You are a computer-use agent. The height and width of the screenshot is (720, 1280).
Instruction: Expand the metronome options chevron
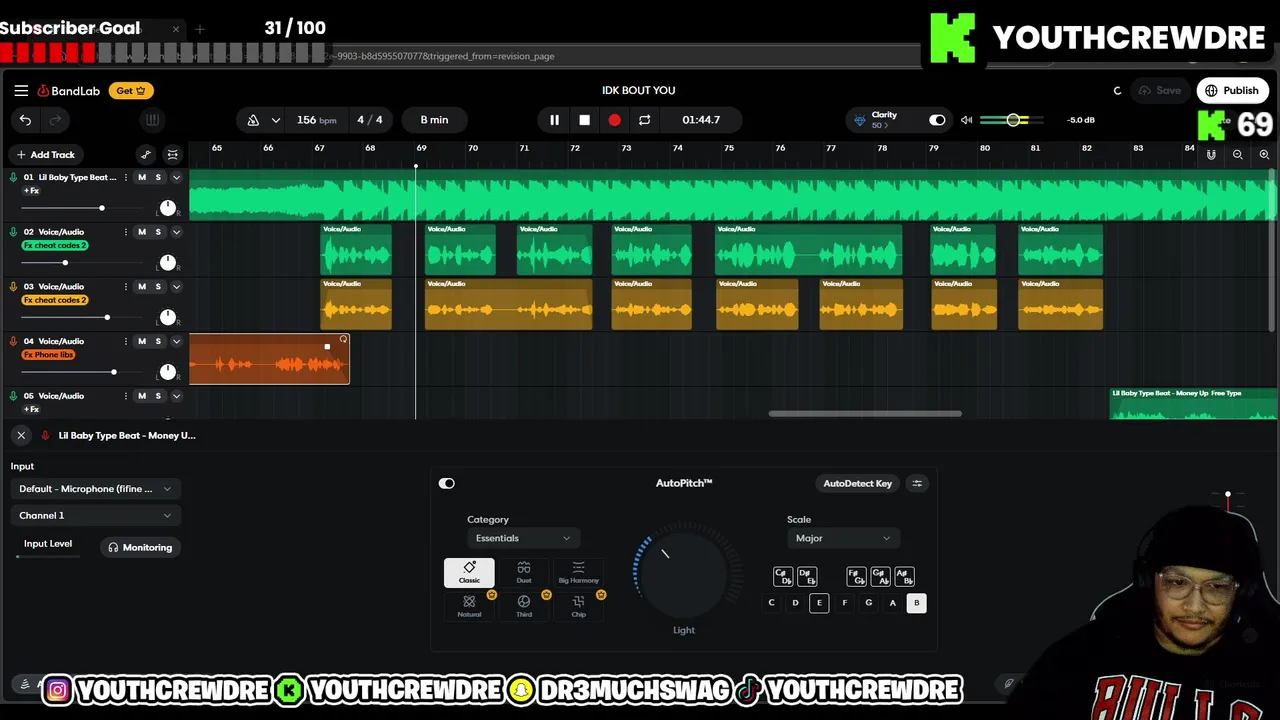pyautogui.click(x=275, y=120)
